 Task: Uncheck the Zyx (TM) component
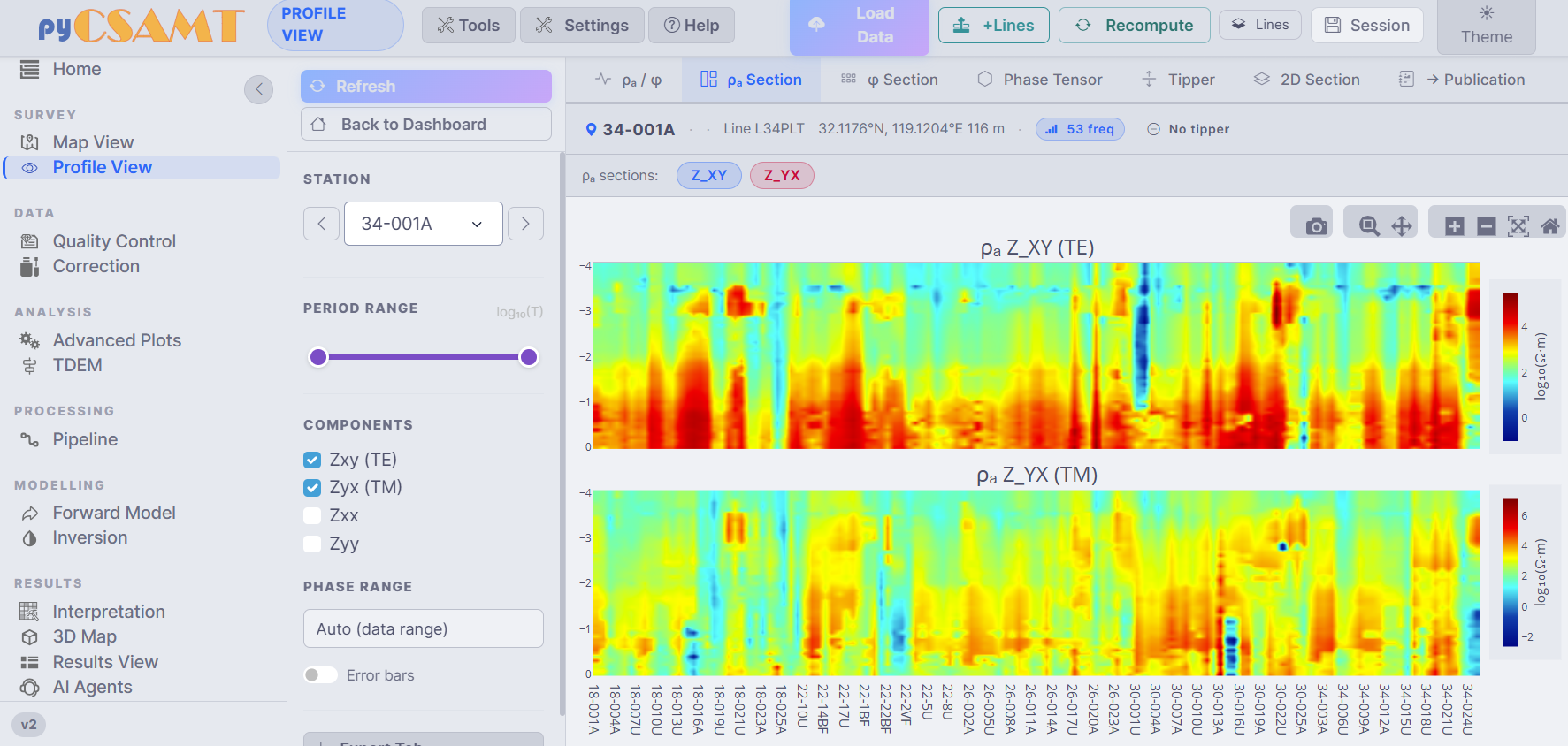(312, 487)
